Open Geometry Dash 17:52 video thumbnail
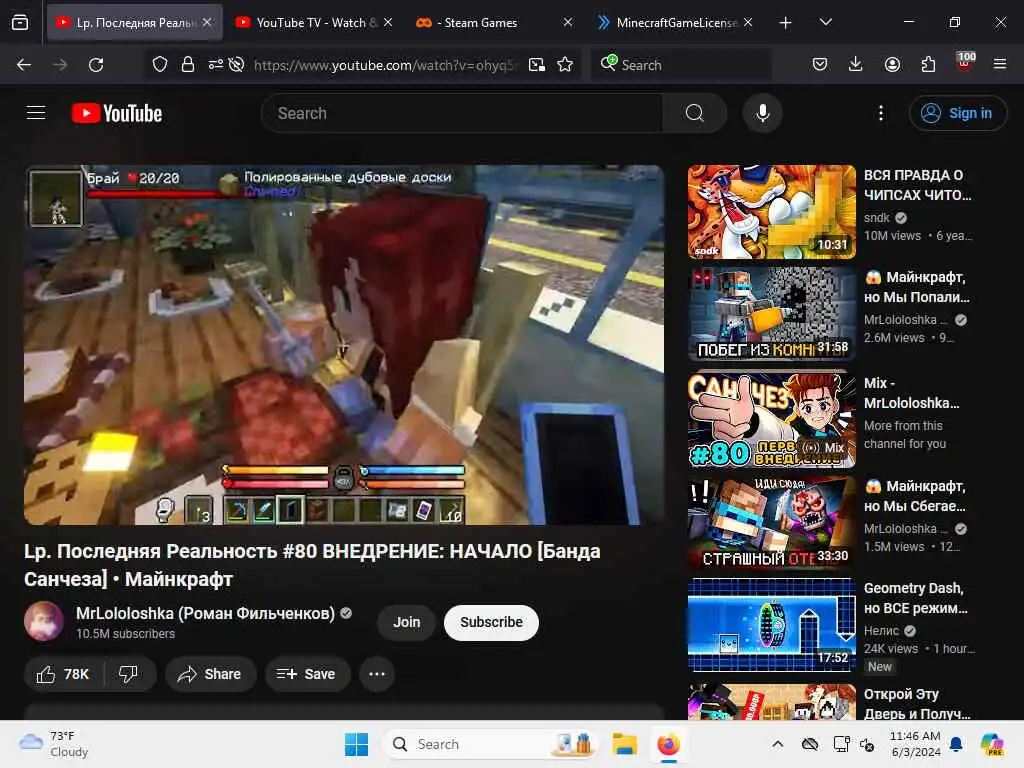Screen dimensions: 1024x768 (771, 625)
